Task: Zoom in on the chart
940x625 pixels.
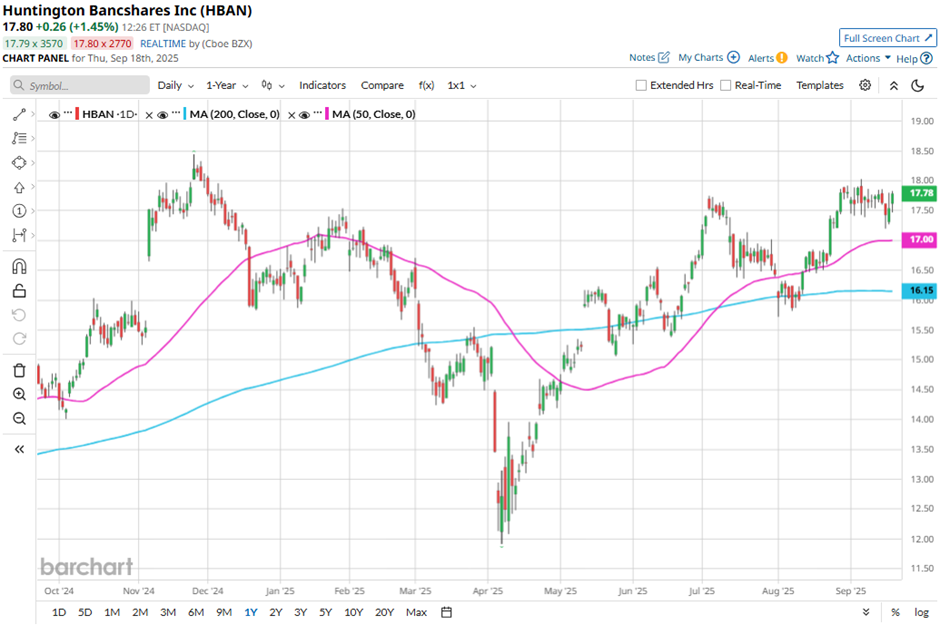Action: click(19, 394)
